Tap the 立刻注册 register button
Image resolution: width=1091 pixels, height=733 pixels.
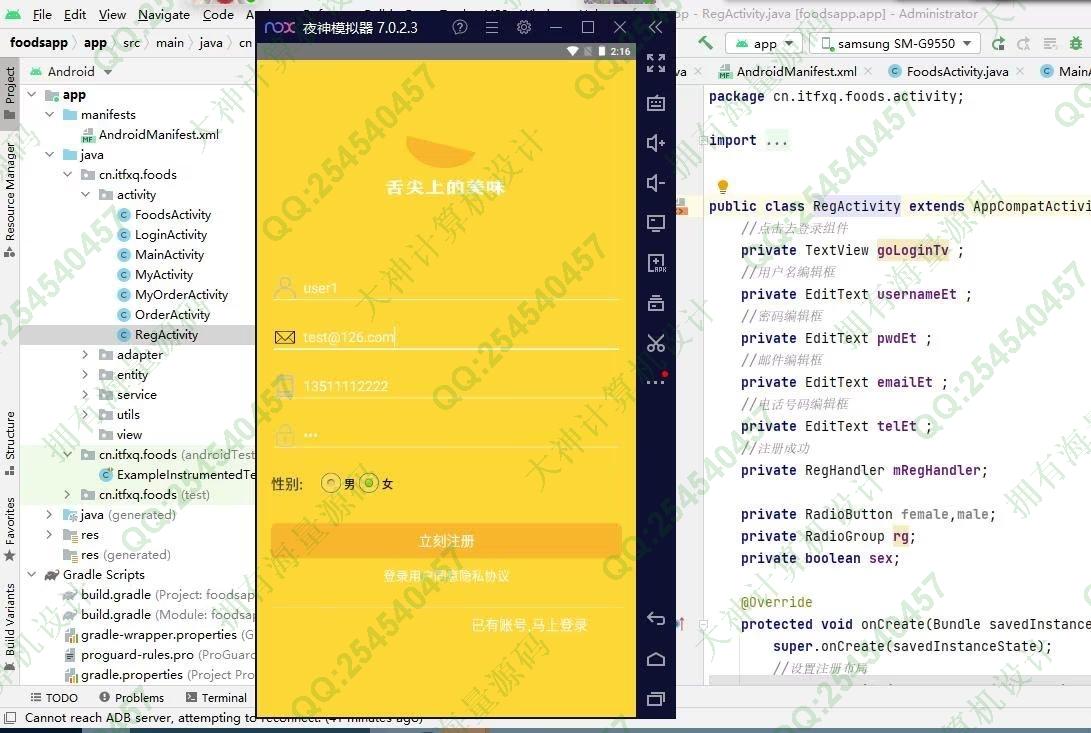tap(446, 540)
